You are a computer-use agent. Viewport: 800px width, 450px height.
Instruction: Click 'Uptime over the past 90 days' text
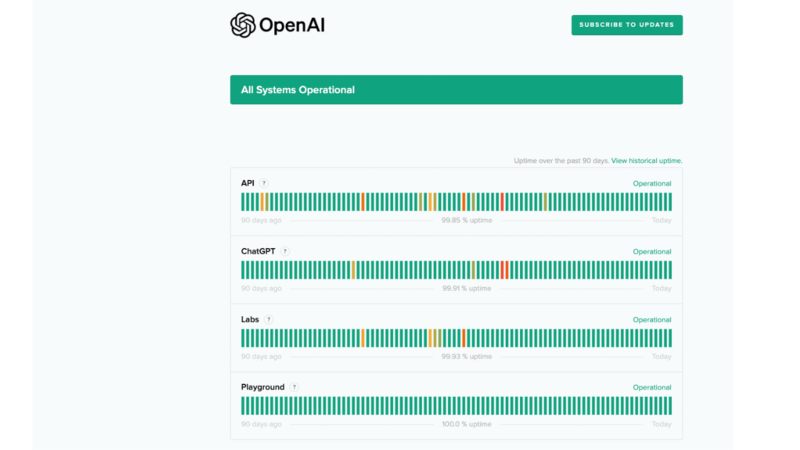[561, 161]
